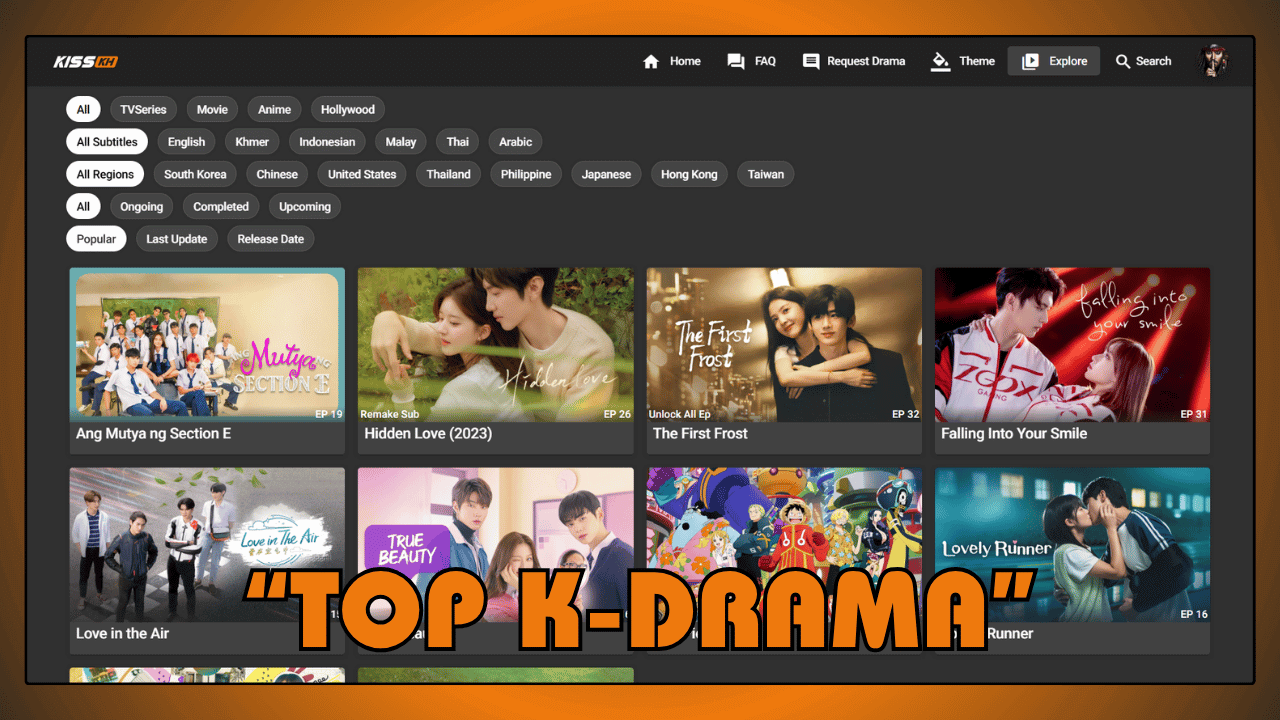Toggle the Upcoming filter
The height and width of the screenshot is (720, 1280).
[304, 206]
